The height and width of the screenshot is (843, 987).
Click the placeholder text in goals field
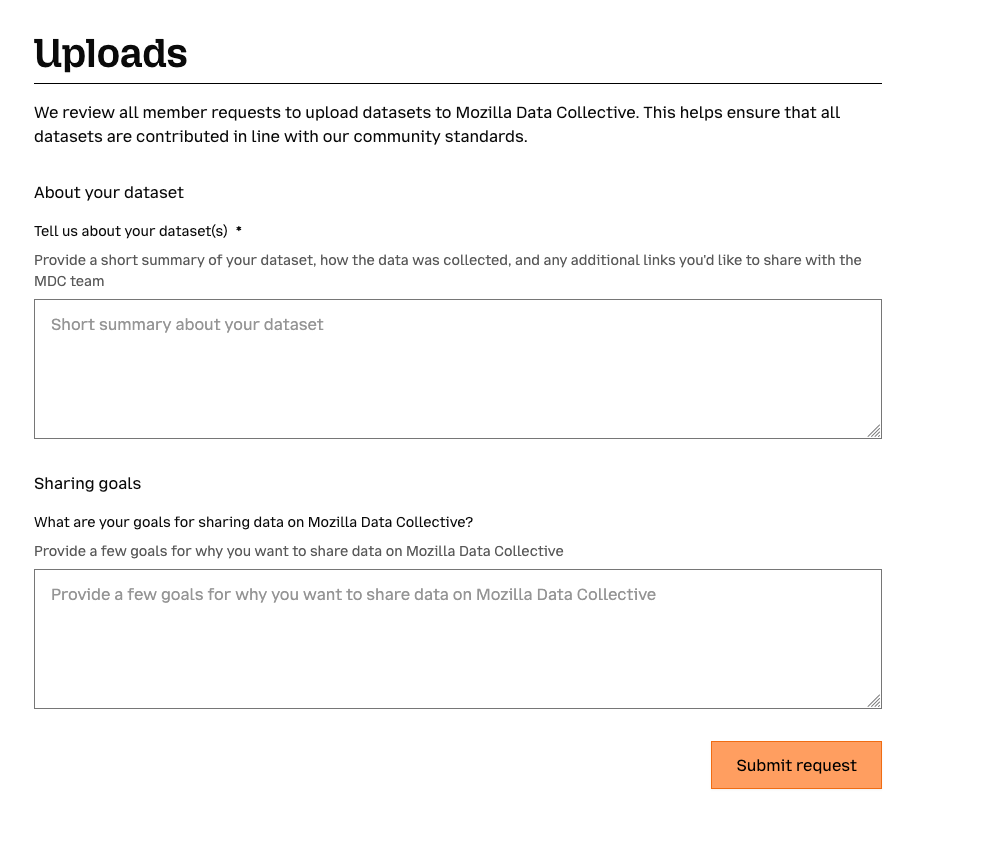pos(353,595)
